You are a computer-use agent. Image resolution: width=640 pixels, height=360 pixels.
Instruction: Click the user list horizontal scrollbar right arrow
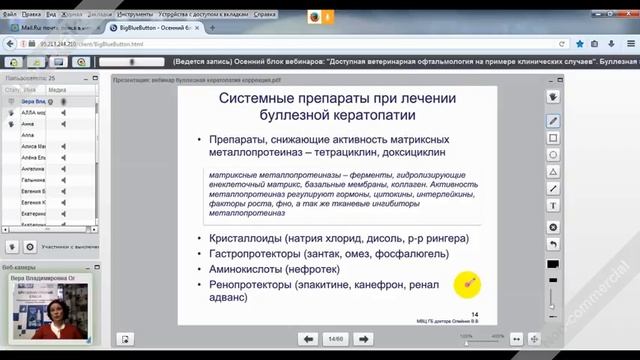[94, 230]
